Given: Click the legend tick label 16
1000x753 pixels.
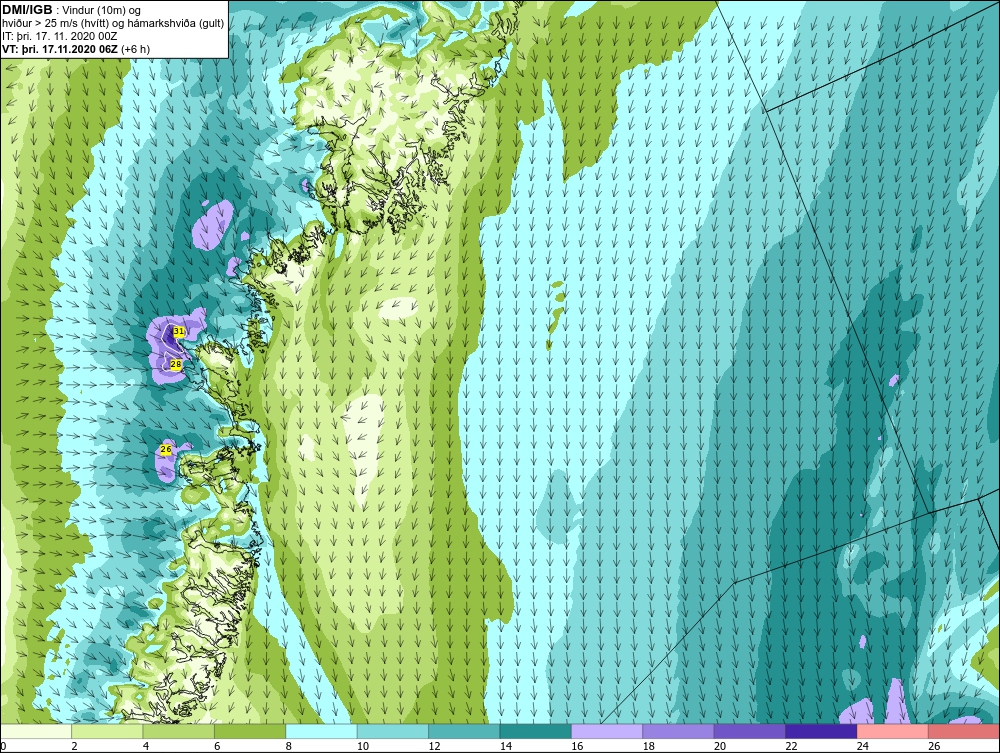Looking at the screenshot, I should [x=577, y=746].
